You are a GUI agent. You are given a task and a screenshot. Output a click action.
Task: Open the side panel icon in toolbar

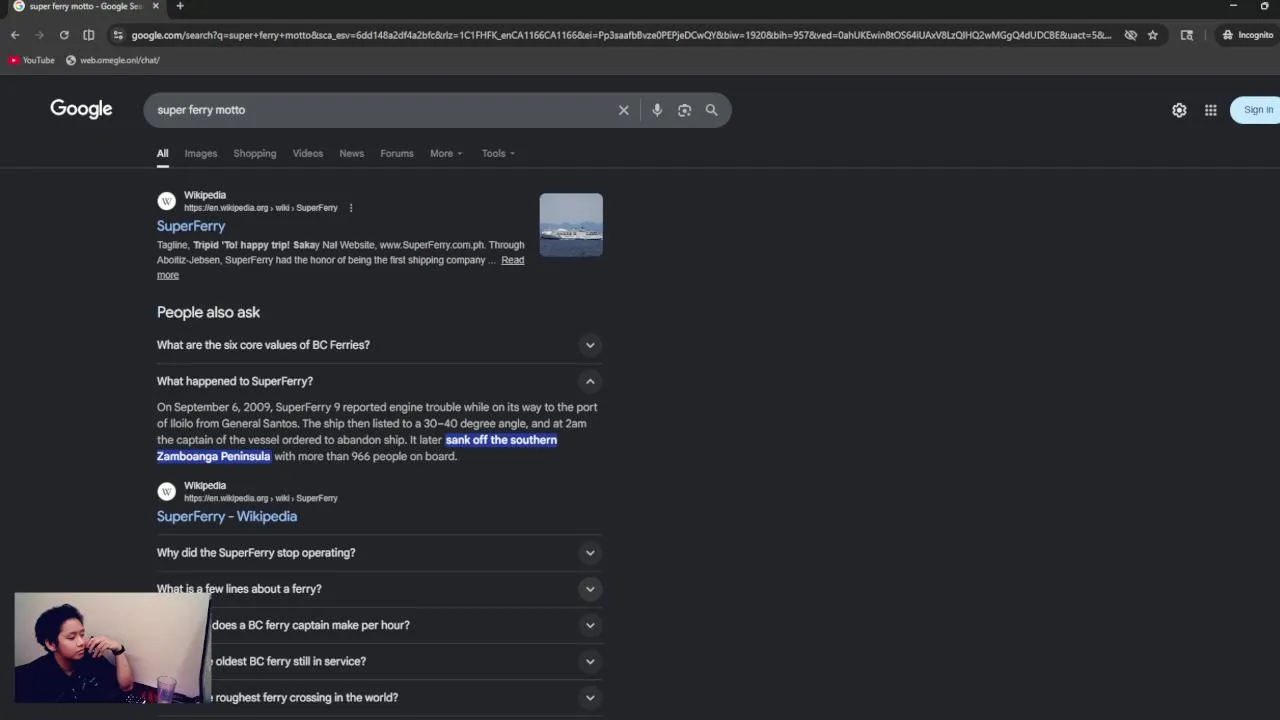1187,35
